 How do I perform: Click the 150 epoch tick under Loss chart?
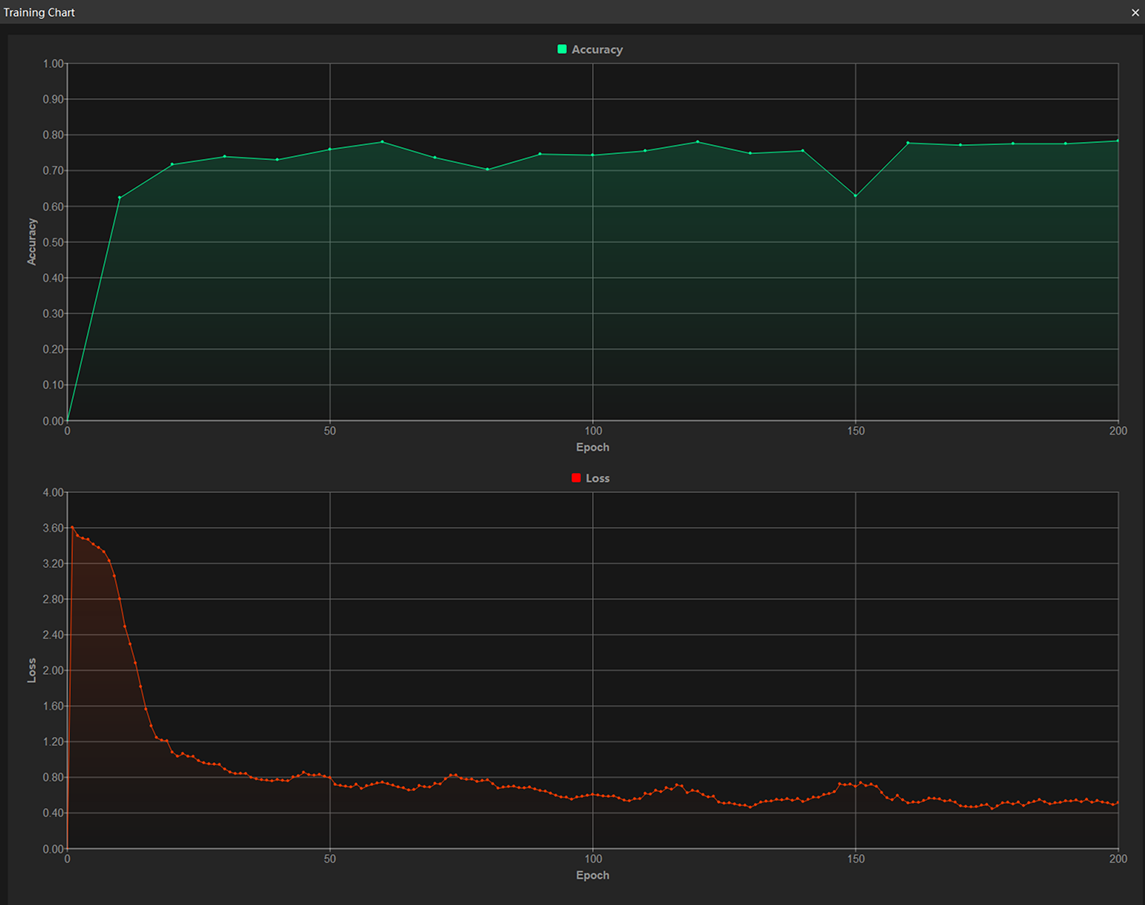(x=856, y=859)
